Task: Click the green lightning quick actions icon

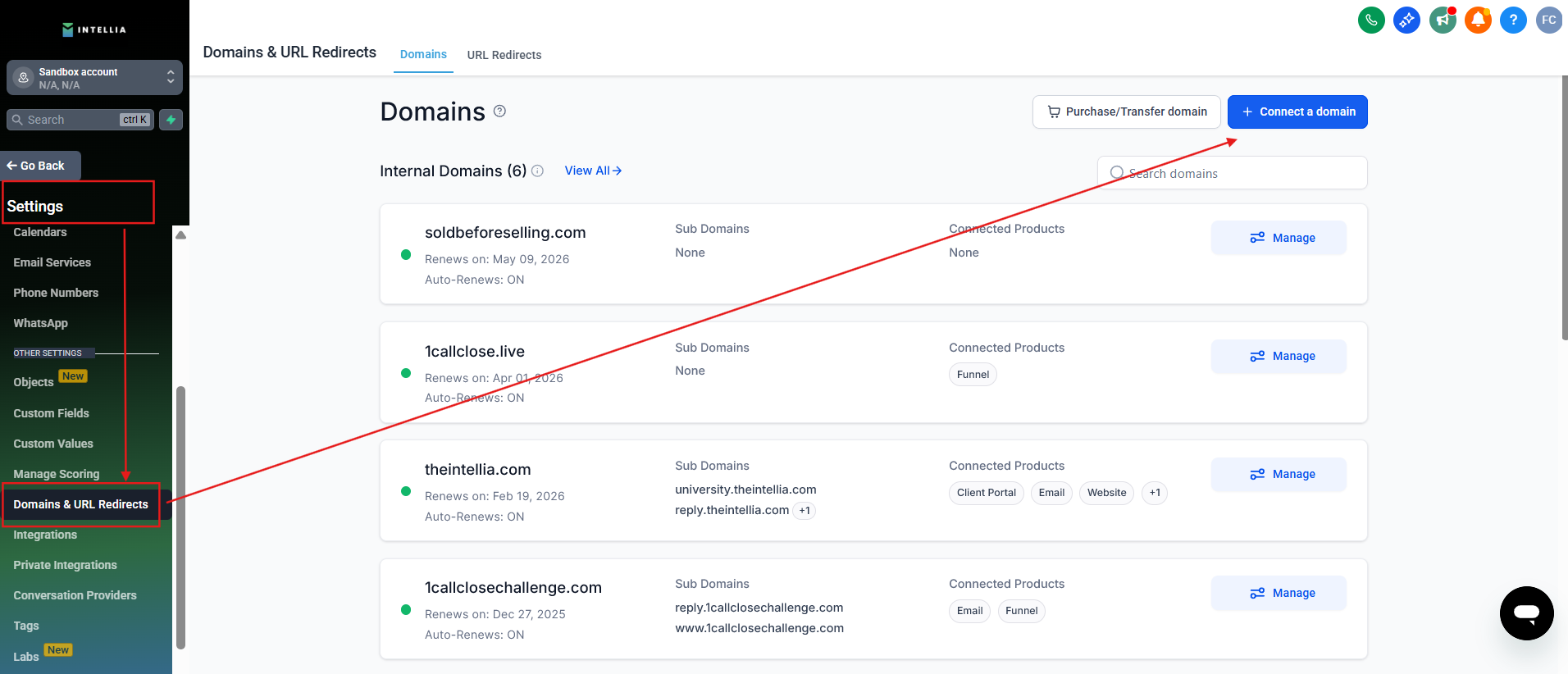Action: [x=171, y=120]
